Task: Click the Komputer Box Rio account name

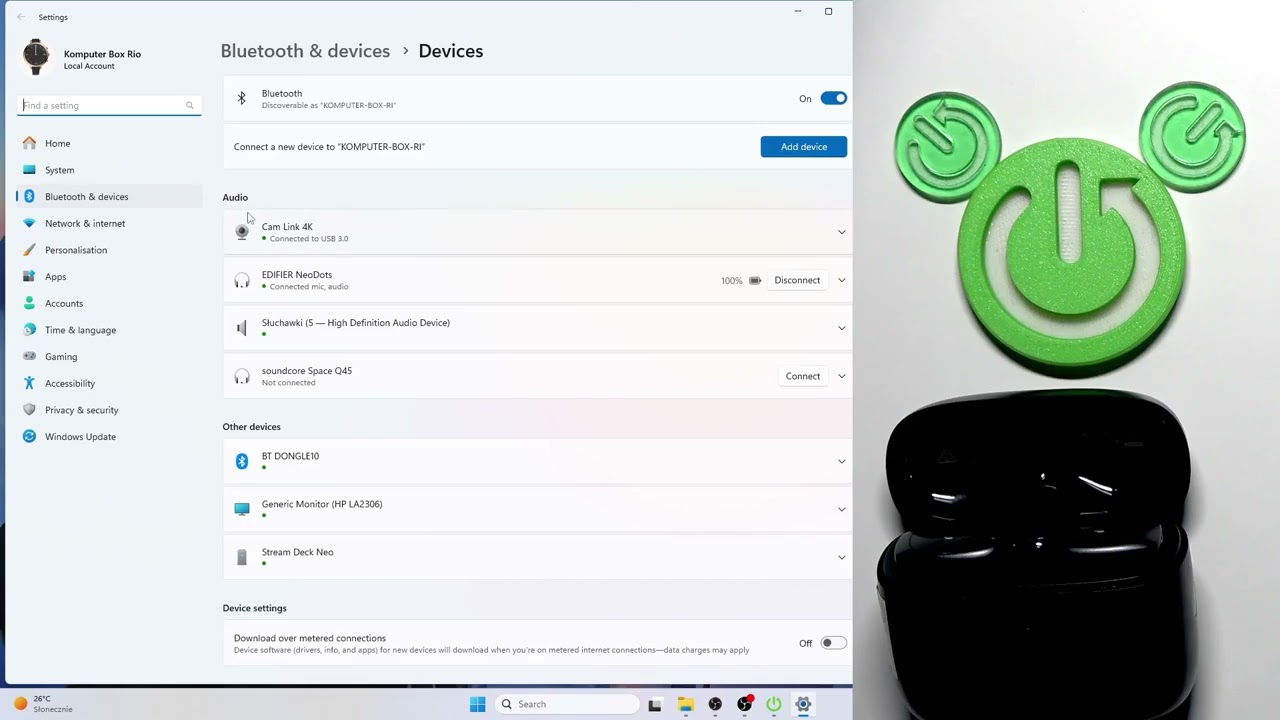Action: pyautogui.click(x=102, y=54)
